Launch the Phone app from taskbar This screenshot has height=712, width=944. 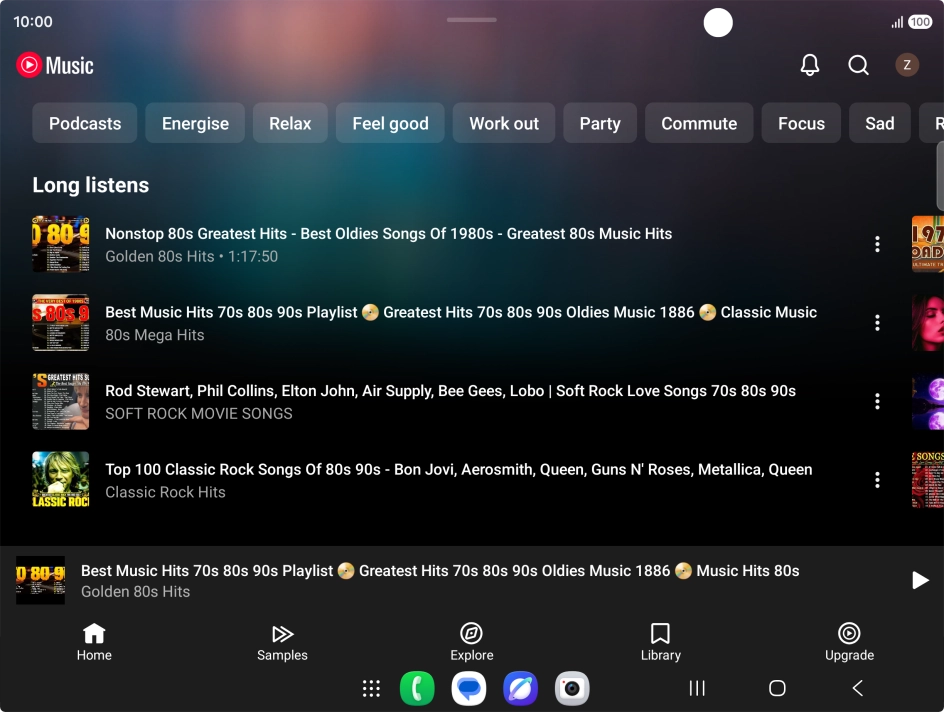[417, 688]
